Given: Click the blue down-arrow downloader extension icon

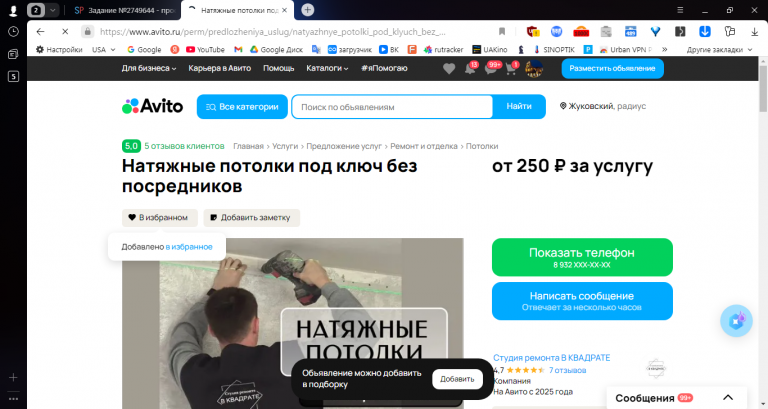Looking at the screenshot, I should tap(705, 32).
